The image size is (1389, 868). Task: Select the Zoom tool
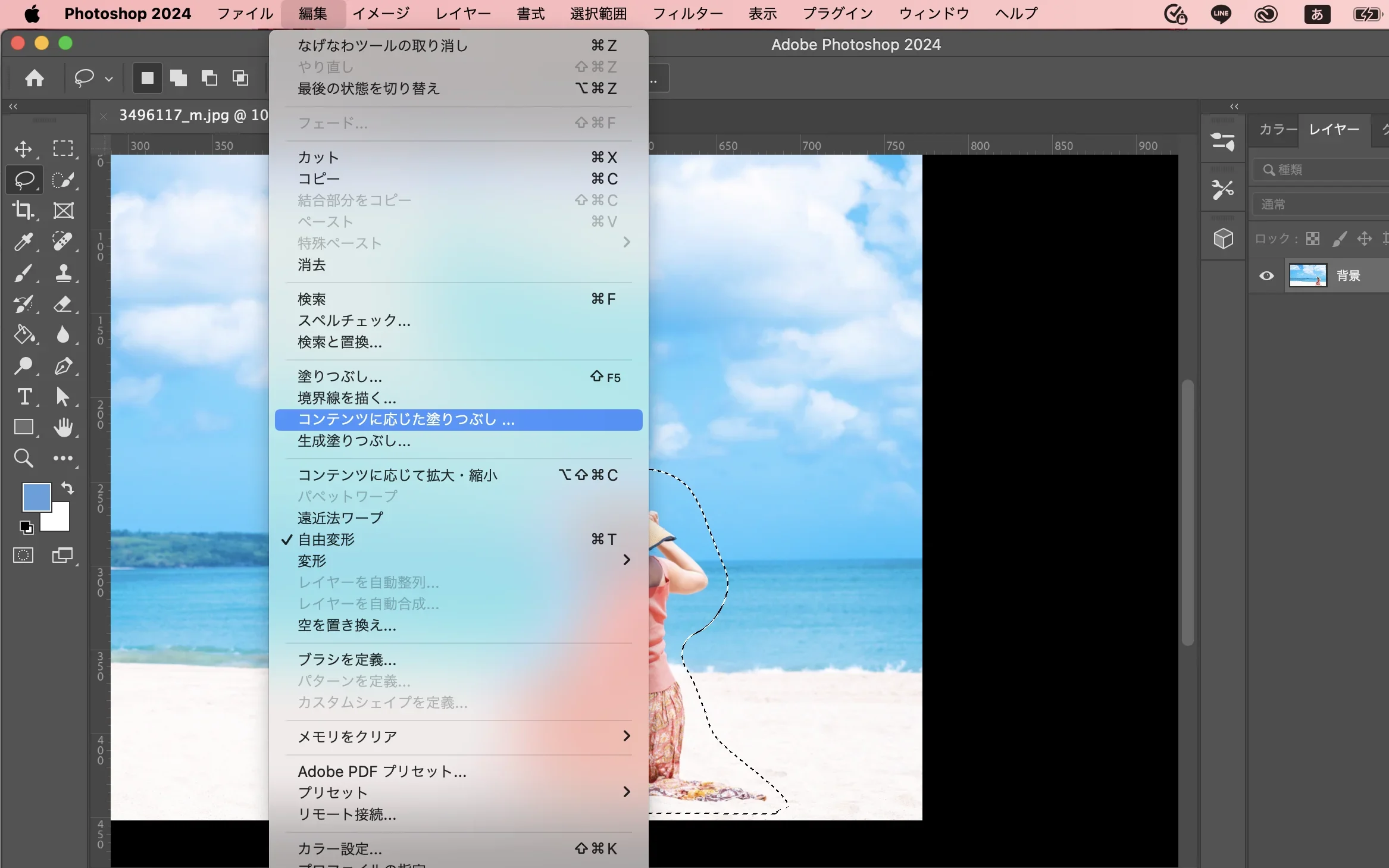pyautogui.click(x=23, y=458)
